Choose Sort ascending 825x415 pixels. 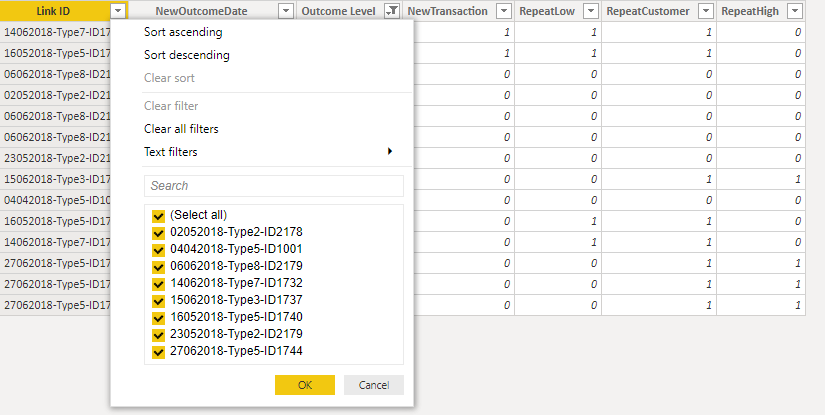(183, 32)
